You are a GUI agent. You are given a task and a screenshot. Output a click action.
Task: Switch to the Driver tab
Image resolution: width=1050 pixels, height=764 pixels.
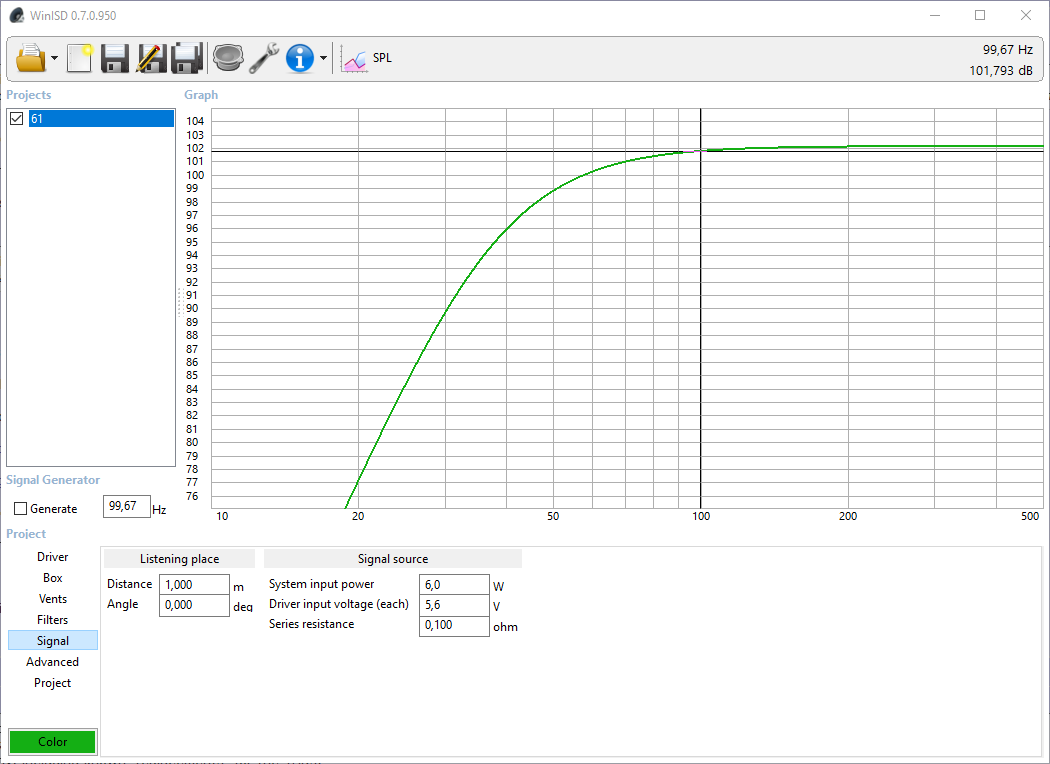[x=52, y=557]
